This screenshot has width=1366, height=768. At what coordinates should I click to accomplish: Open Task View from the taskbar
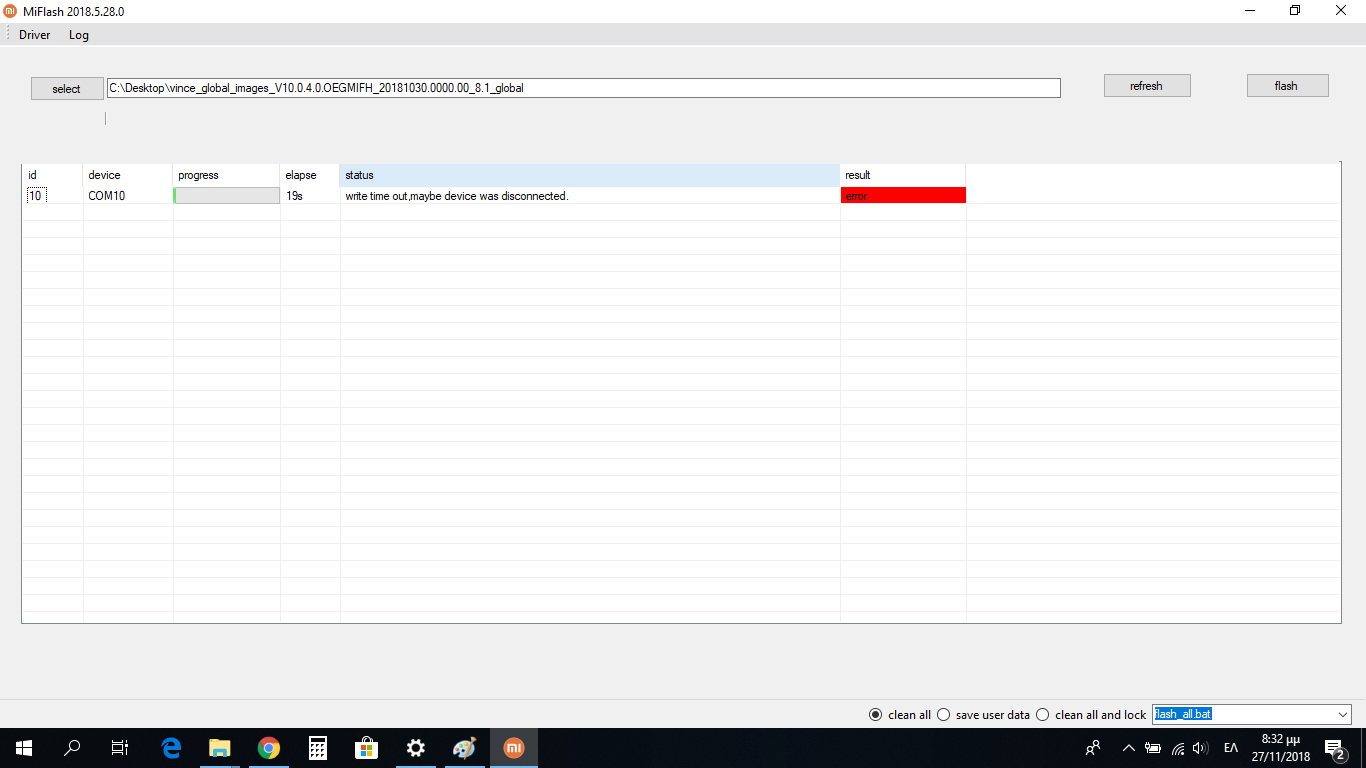120,748
